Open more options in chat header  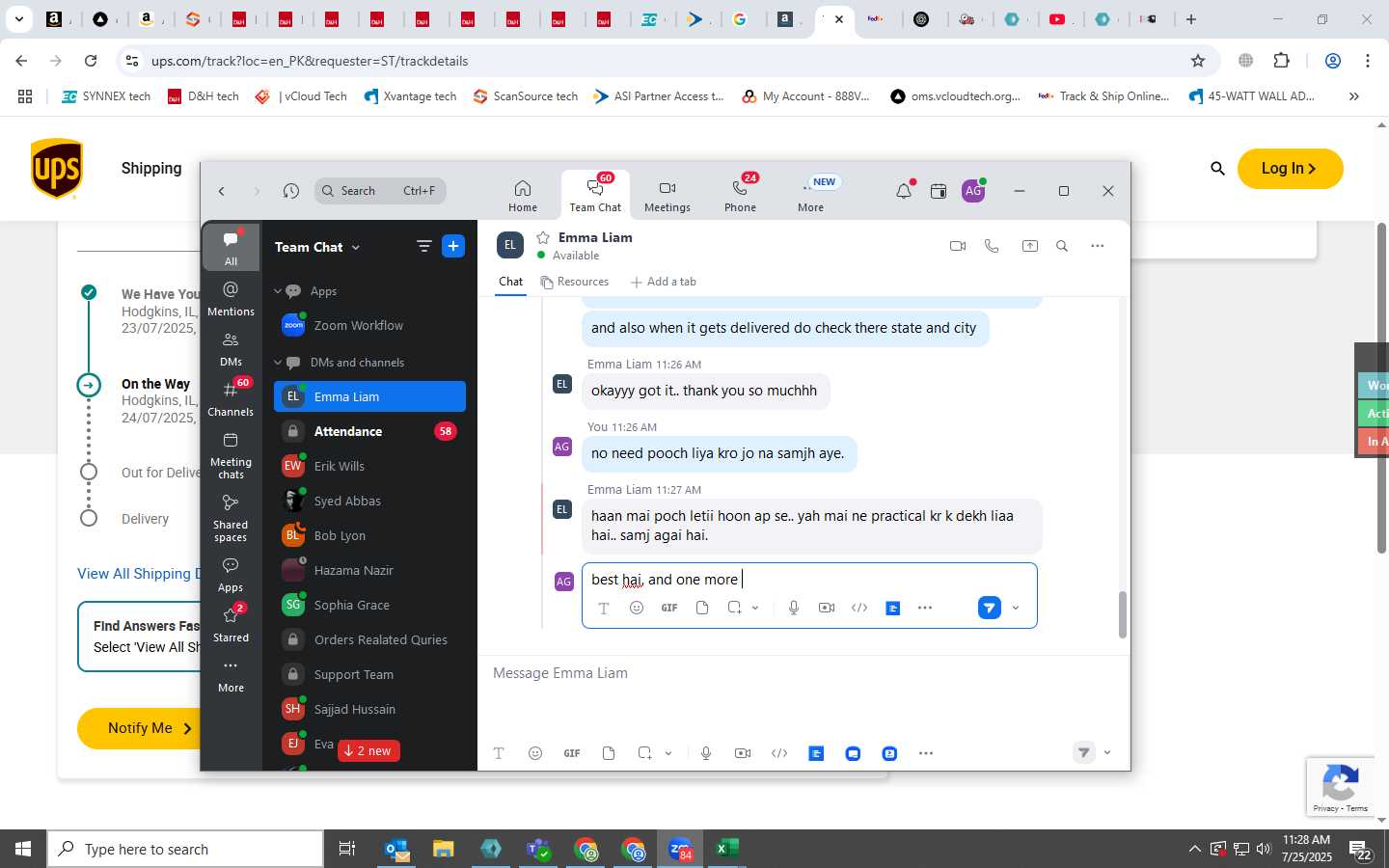click(1098, 246)
